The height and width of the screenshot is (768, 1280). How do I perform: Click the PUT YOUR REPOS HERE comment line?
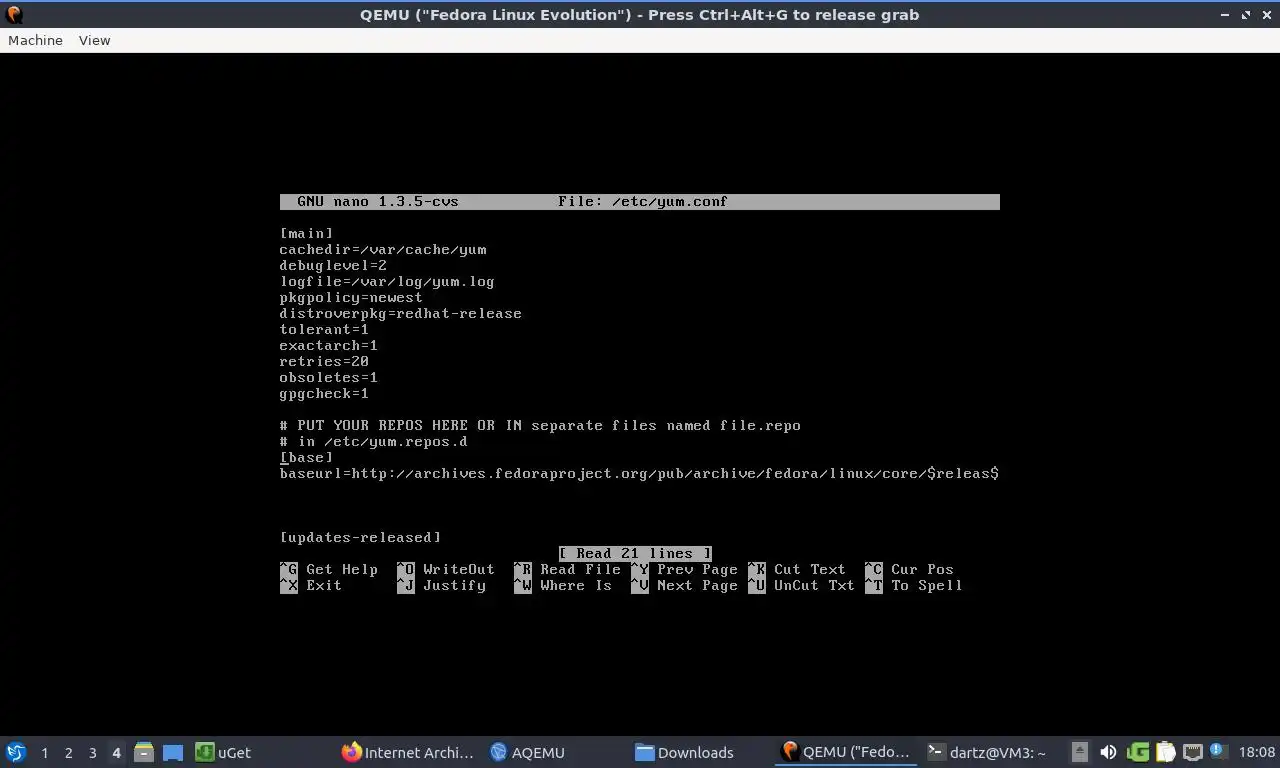point(540,425)
